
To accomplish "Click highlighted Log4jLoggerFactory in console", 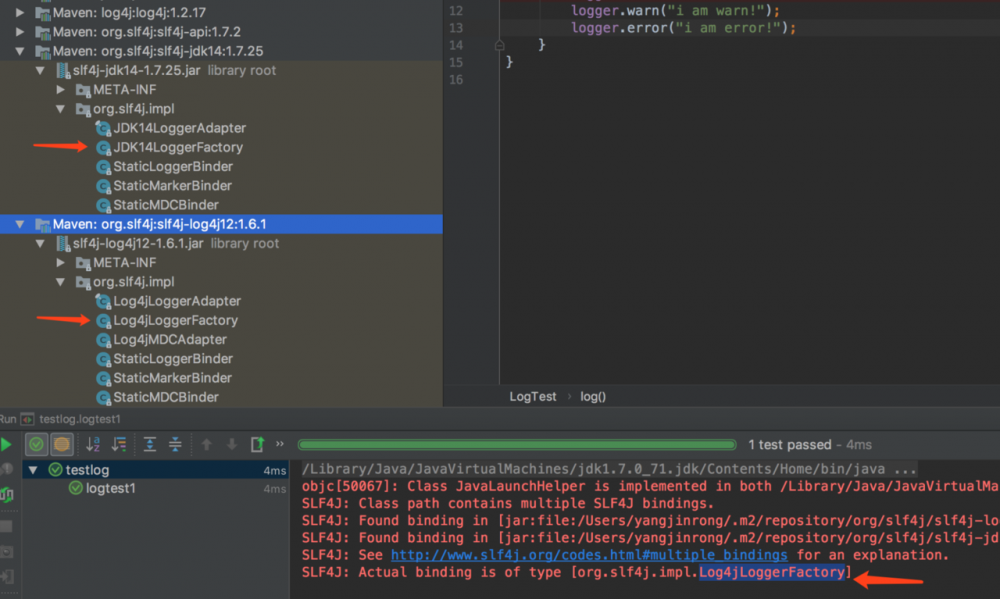I will tap(772, 572).
